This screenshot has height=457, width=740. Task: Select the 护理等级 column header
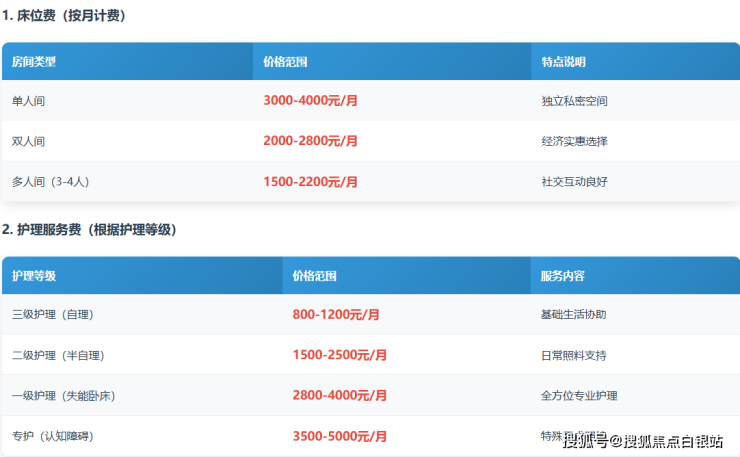tap(34, 276)
